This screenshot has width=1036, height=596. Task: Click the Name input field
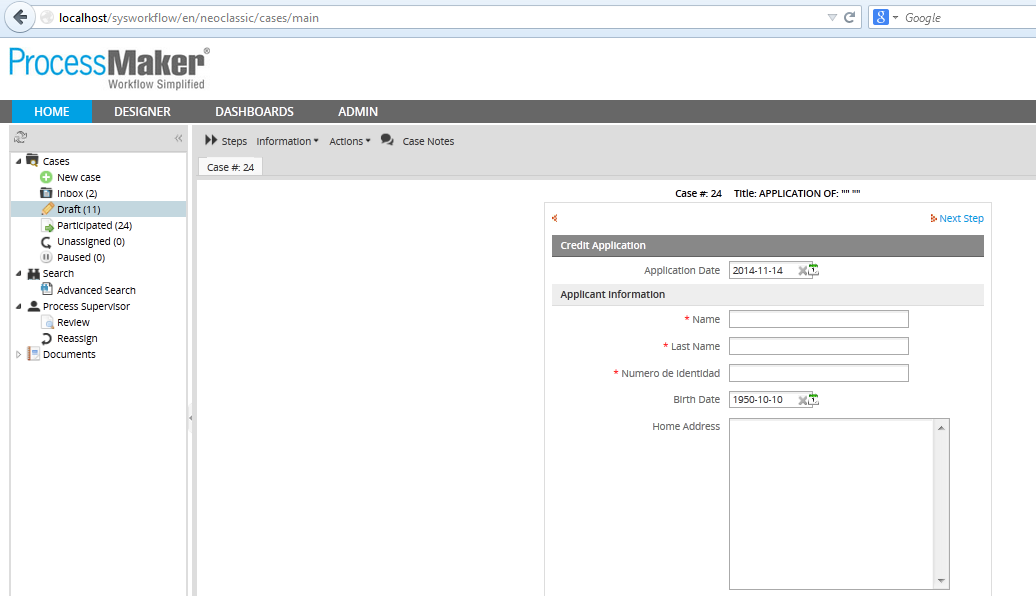[818, 319]
